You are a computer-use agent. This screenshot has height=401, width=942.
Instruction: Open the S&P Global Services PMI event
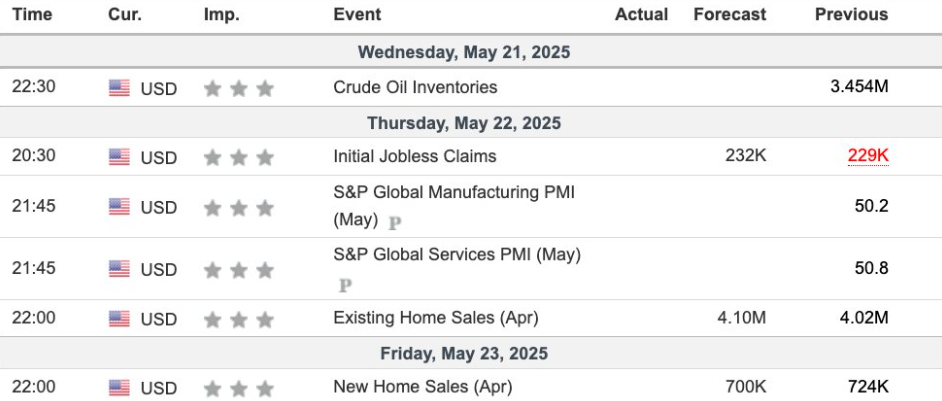click(456, 255)
